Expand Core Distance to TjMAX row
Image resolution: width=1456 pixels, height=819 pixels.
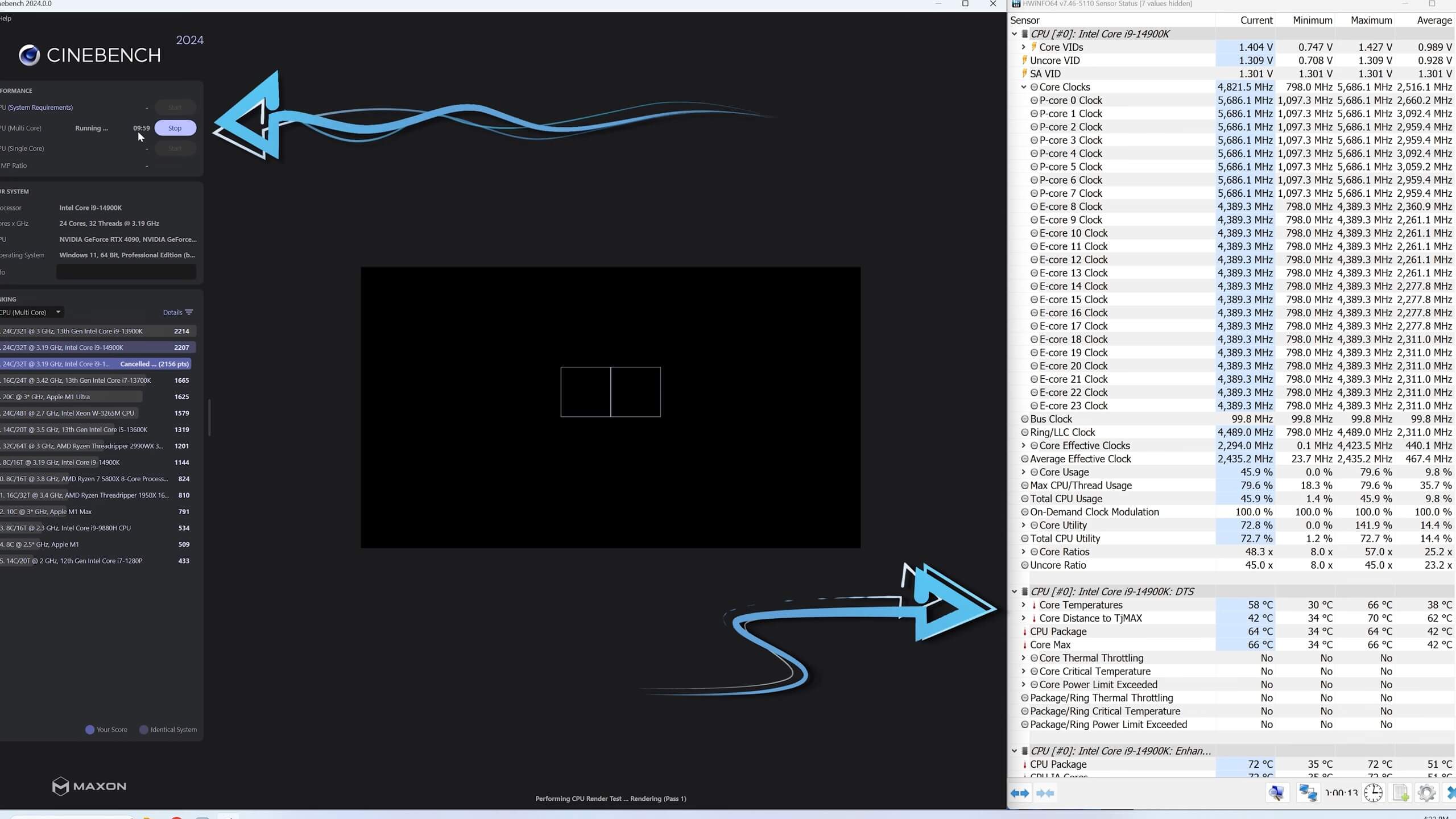click(1024, 618)
